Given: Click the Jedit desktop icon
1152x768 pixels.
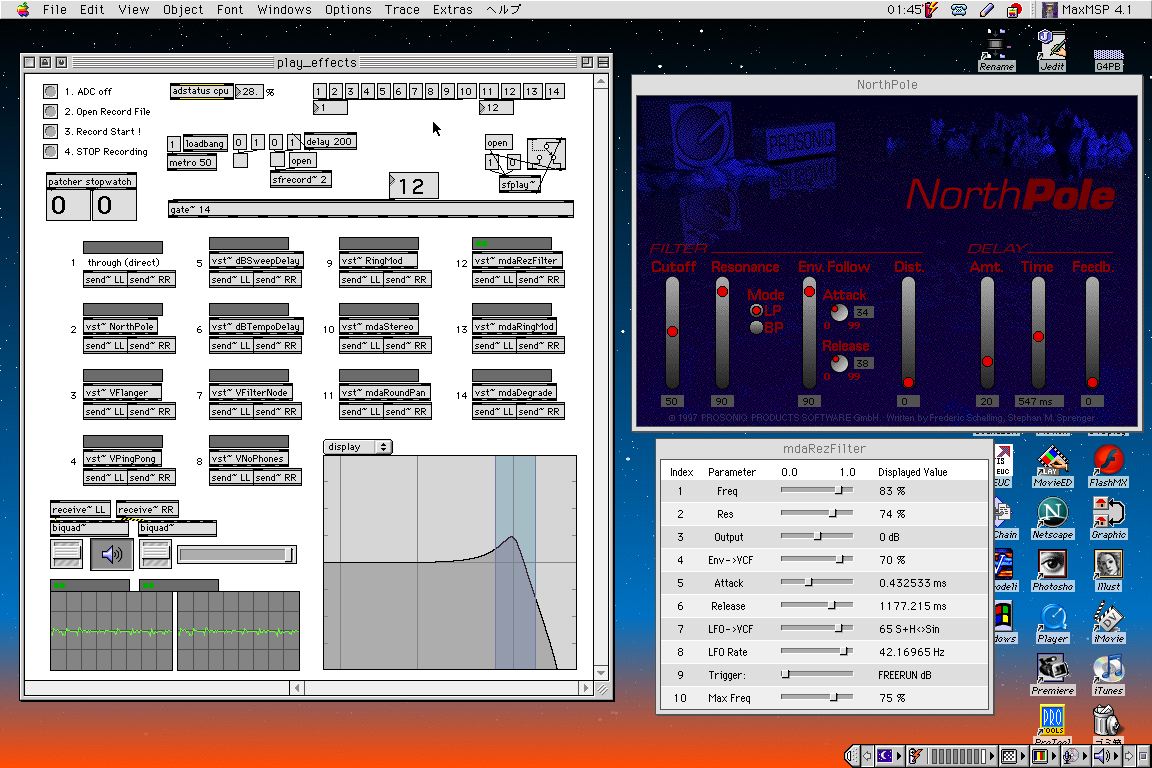Looking at the screenshot, I should pyautogui.click(x=1052, y=47).
